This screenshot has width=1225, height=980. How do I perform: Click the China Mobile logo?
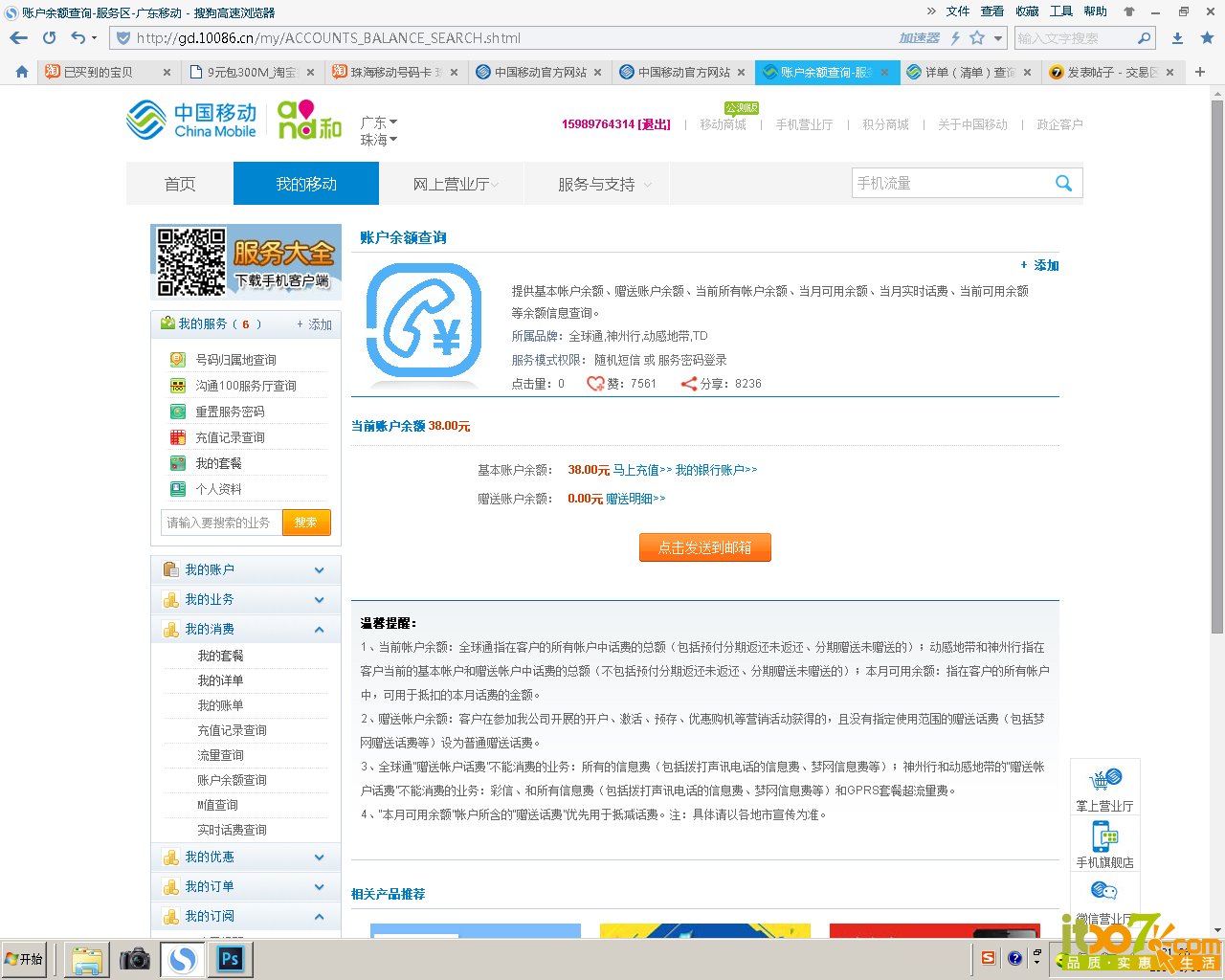[x=191, y=121]
